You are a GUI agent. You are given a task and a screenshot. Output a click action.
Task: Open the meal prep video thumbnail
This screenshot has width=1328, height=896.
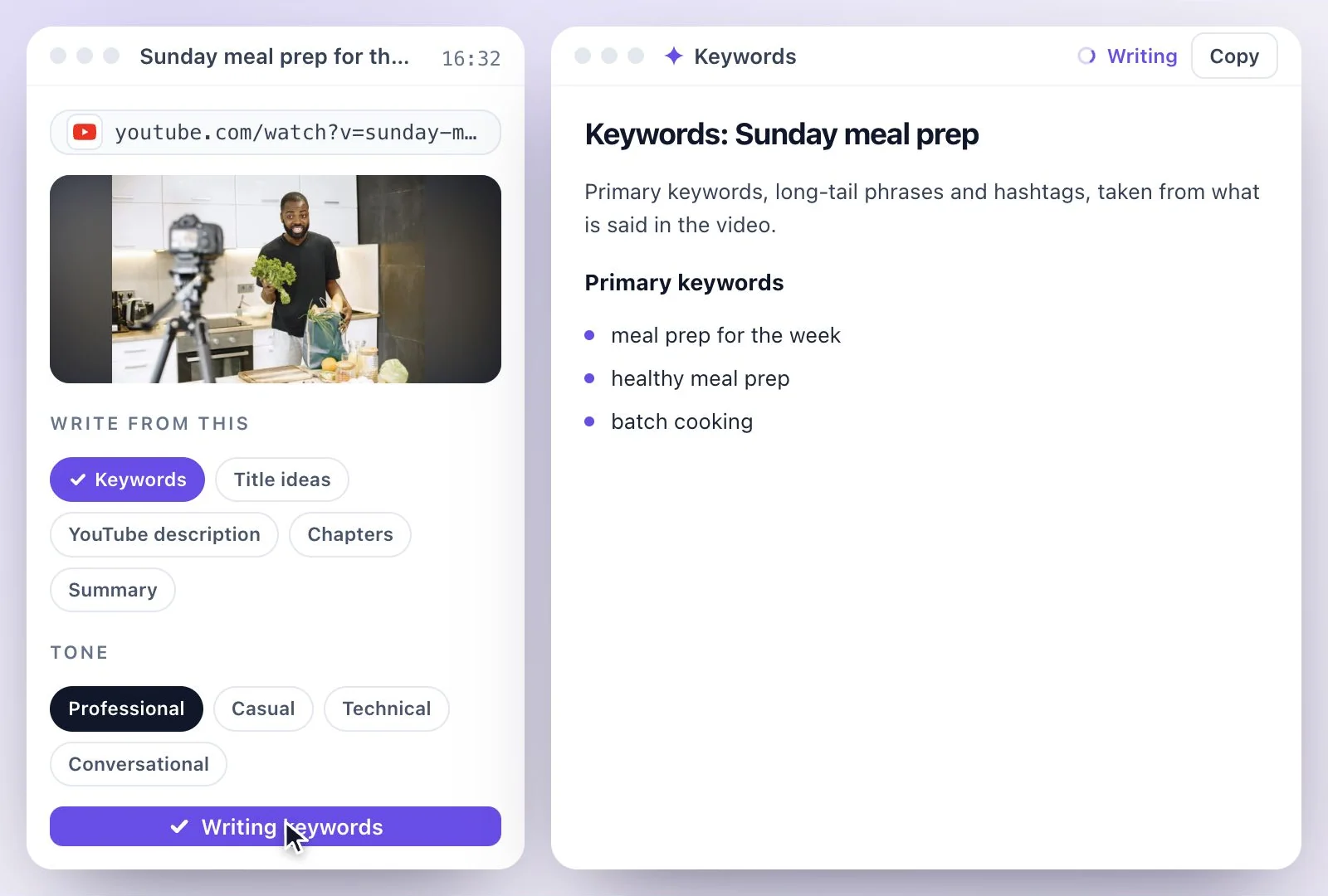click(x=276, y=279)
